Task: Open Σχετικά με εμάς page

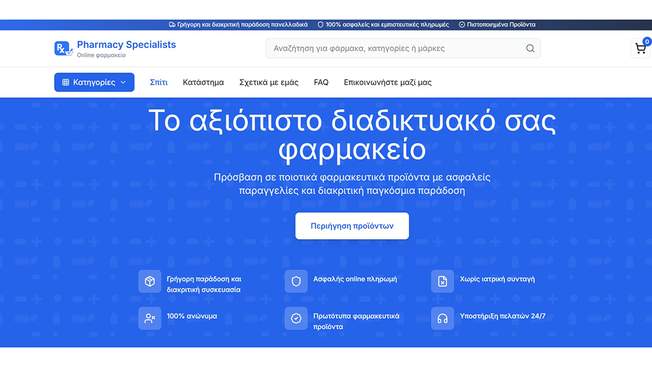Action: (269, 82)
